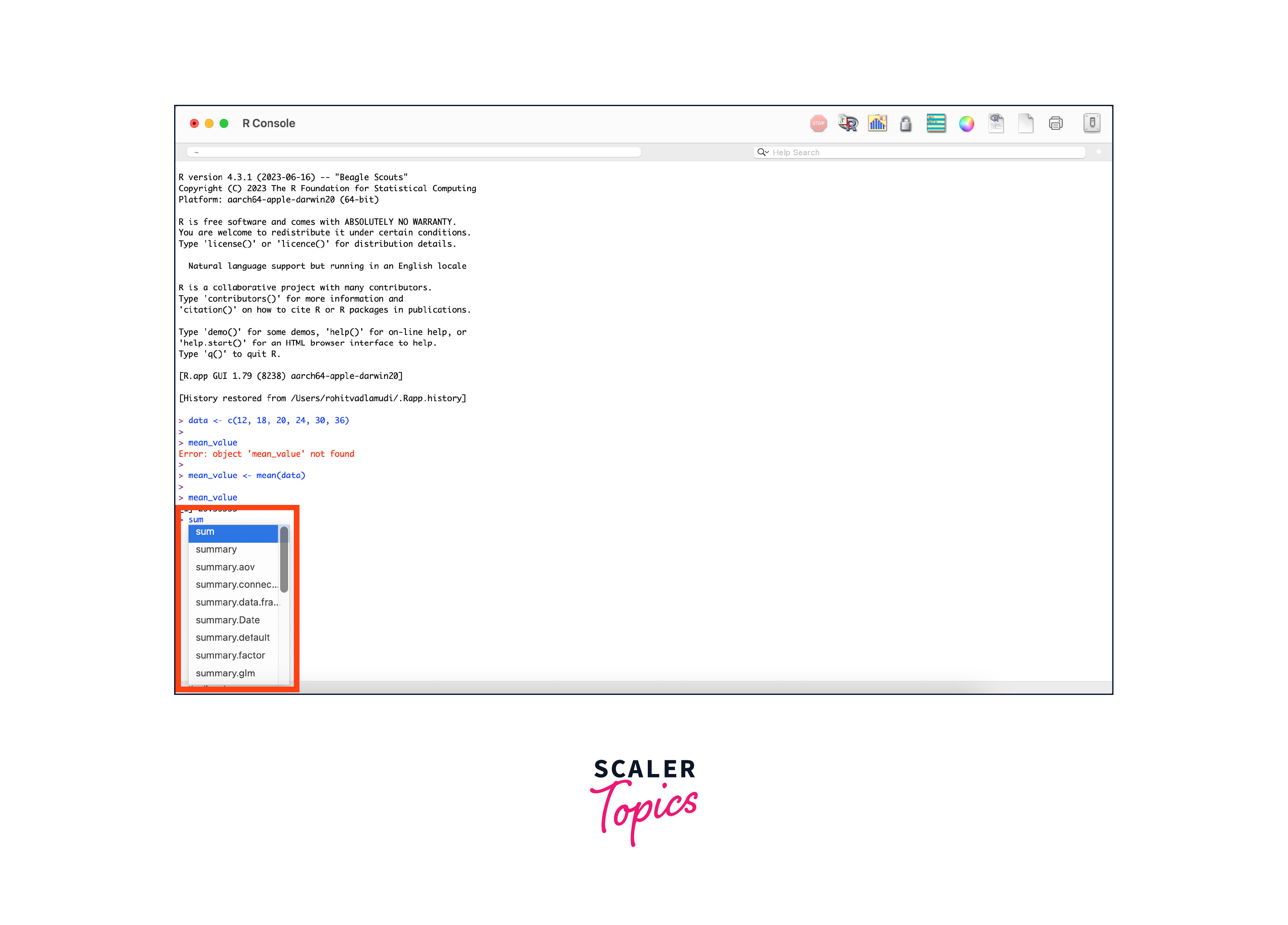
Task: Click the grid/table icon in toolbar
Action: (935, 124)
